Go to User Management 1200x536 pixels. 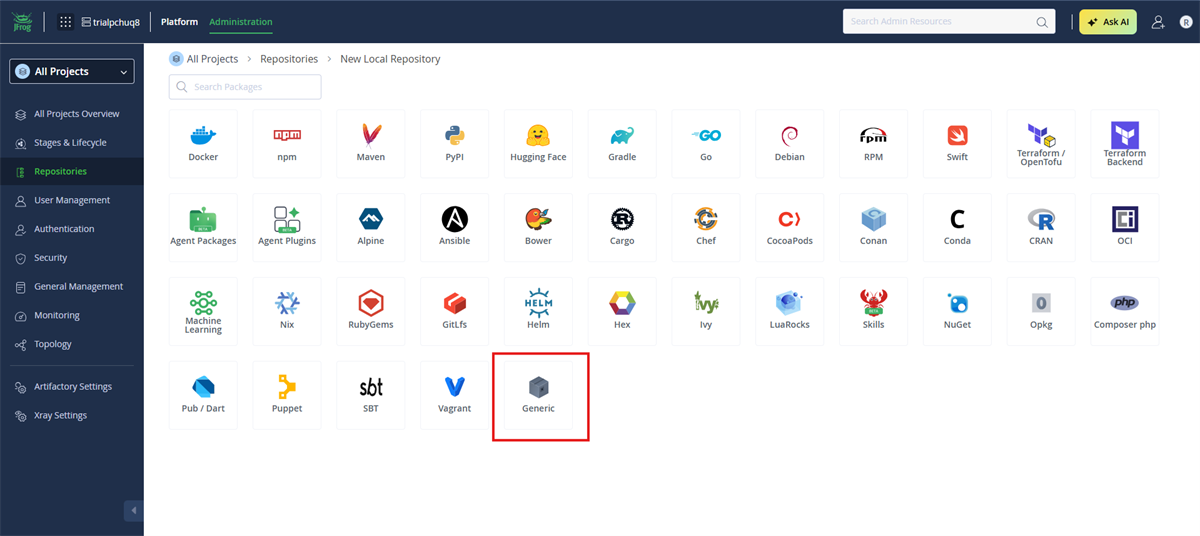click(72, 200)
